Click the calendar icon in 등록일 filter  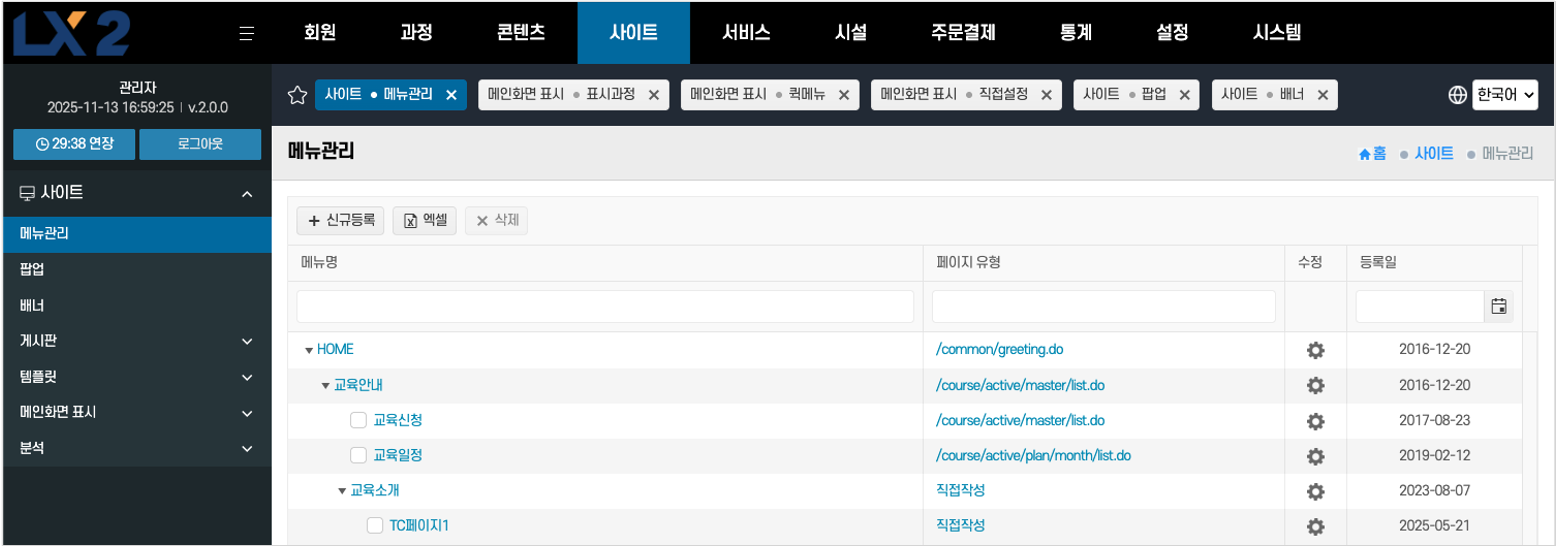tap(1498, 307)
